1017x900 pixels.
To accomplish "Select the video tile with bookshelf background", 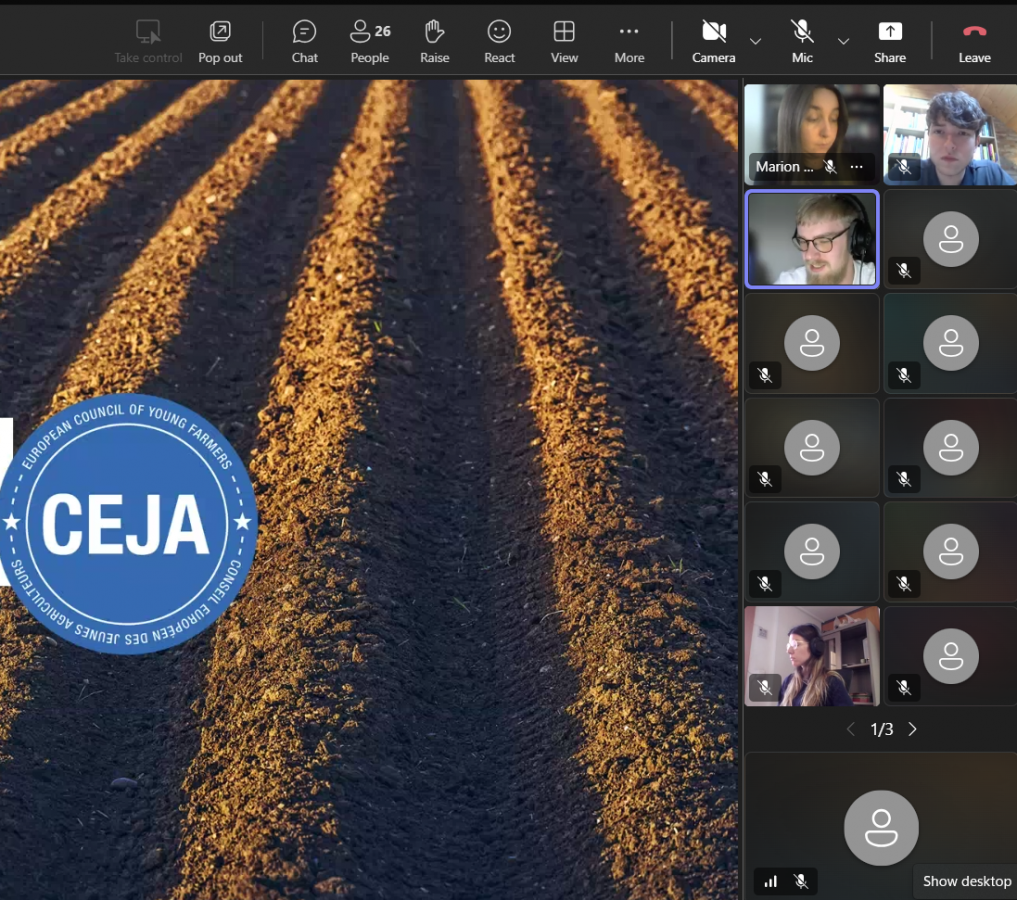I will click(x=949, y=135).
